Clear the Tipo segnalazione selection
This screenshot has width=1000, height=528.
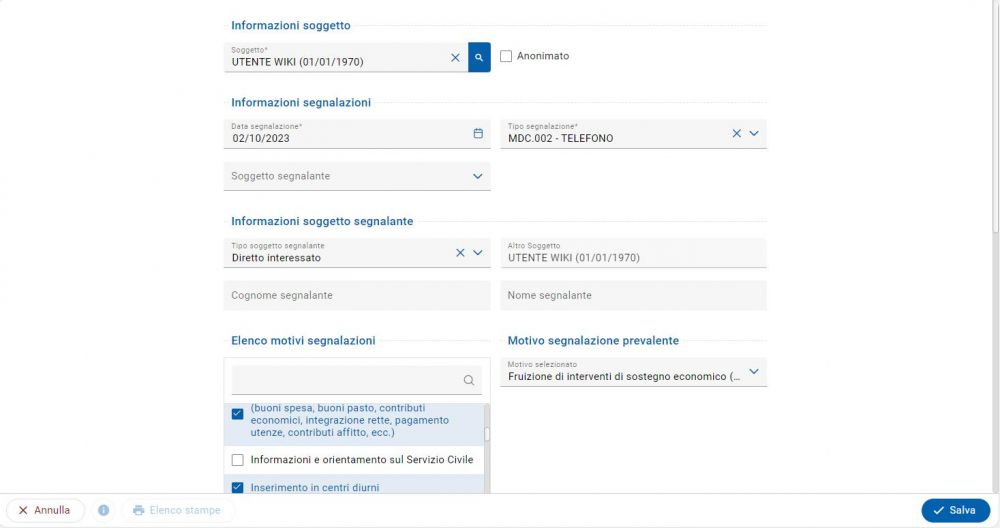coord(737,133)
